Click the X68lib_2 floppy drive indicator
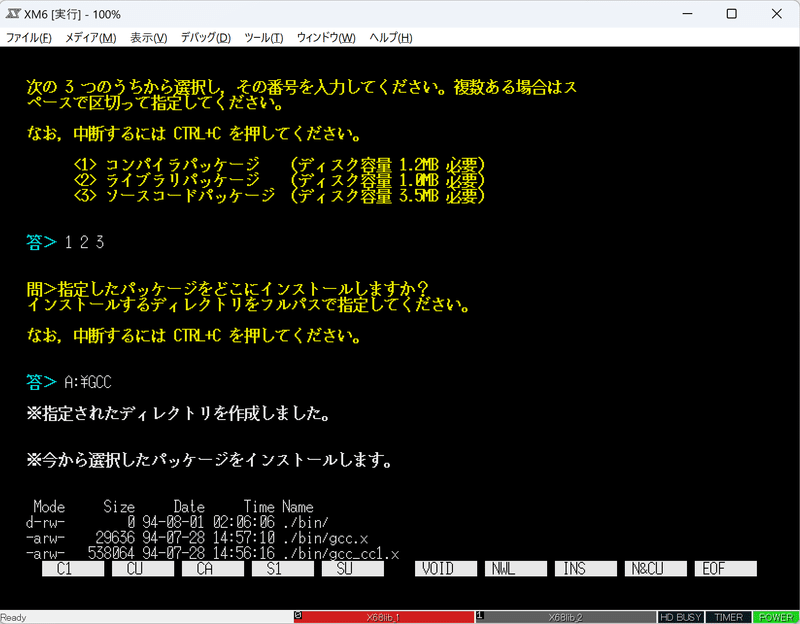Image resolution: width=800 pixels, height=624 pixels. tap(565, 617)
